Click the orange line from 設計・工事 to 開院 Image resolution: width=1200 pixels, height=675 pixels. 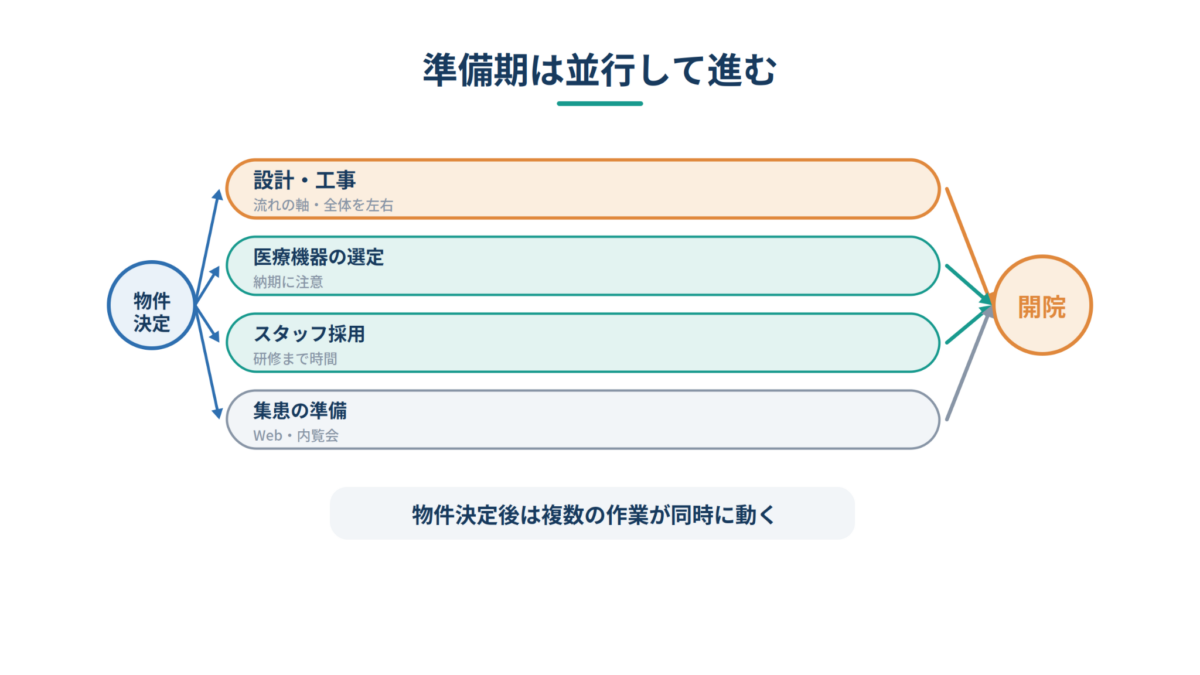(967, 242)
